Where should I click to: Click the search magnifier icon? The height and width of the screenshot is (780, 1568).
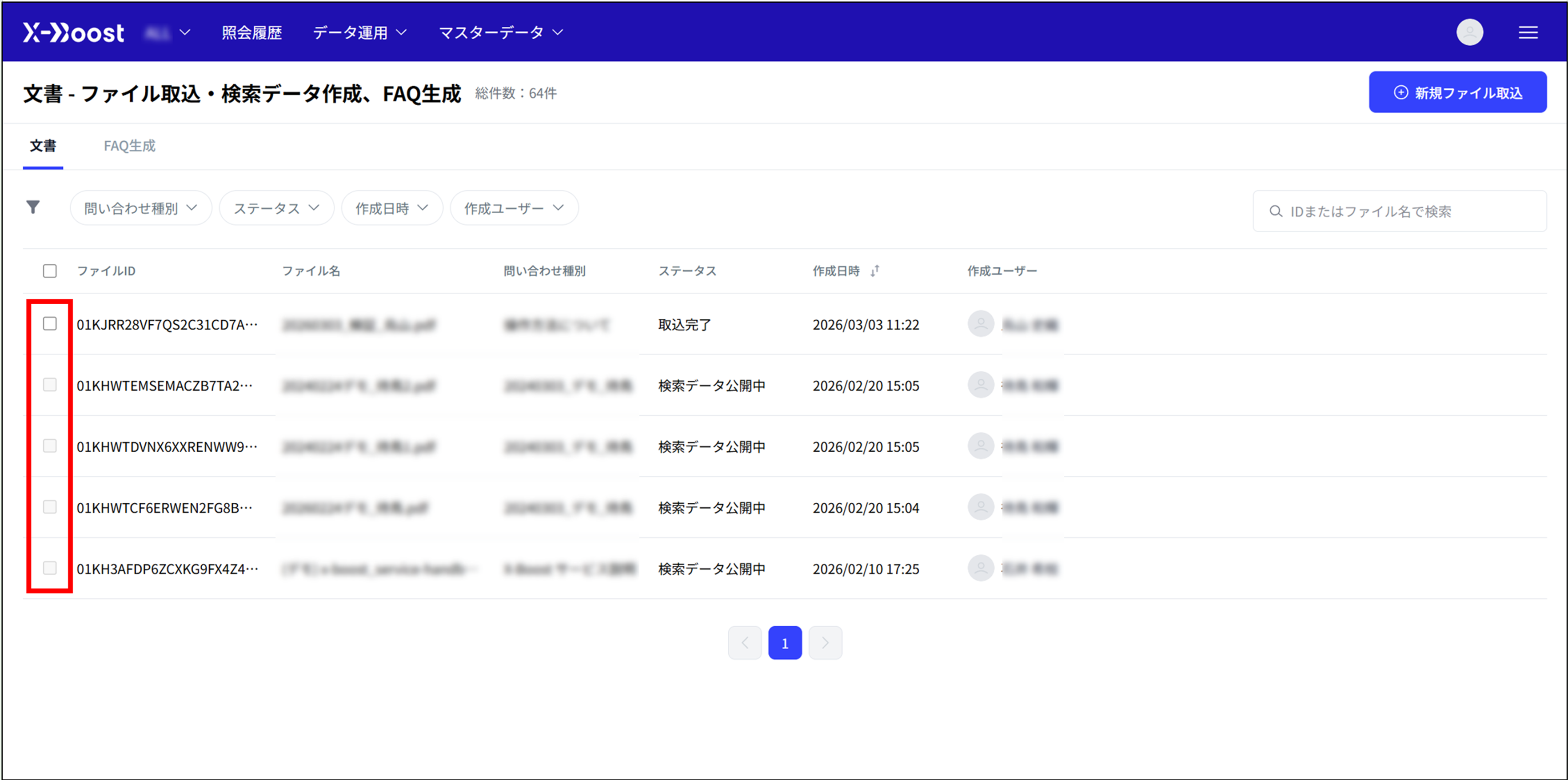(1275, 211)
